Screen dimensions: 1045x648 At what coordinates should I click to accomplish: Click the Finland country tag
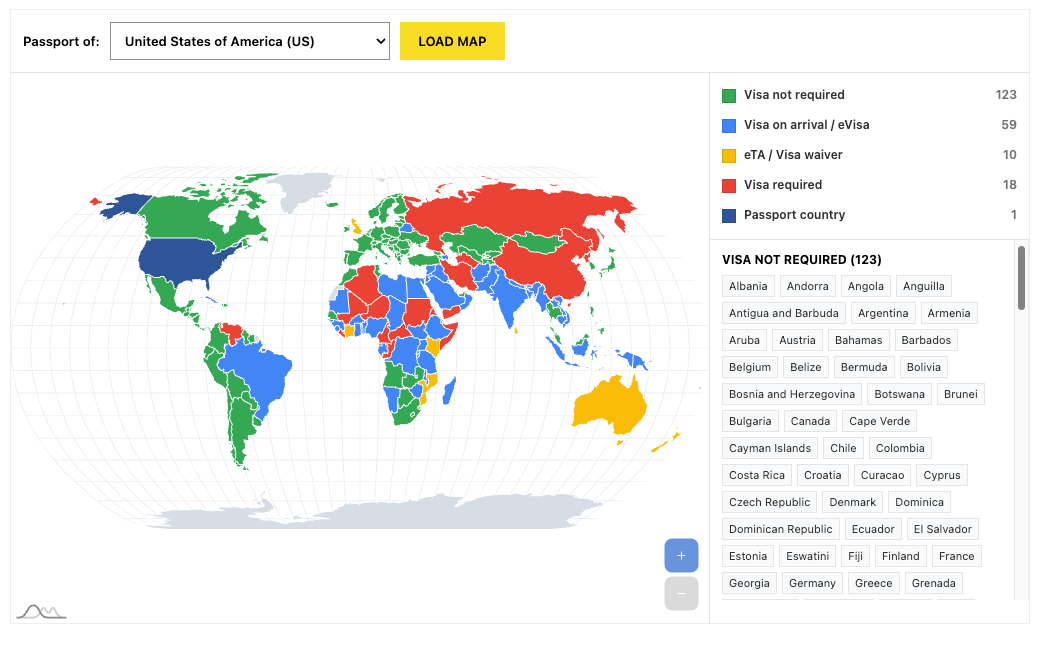tap(901, 556)
